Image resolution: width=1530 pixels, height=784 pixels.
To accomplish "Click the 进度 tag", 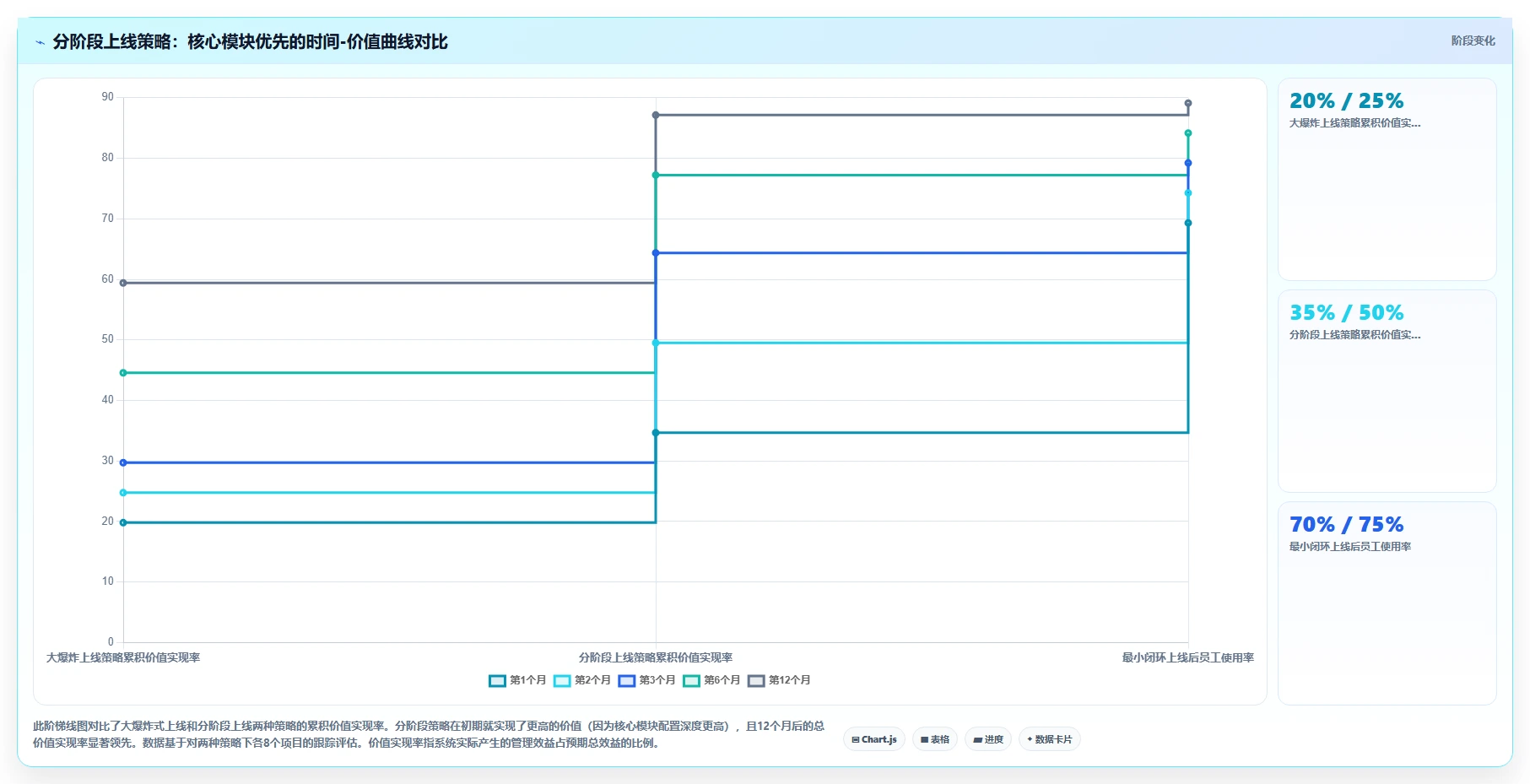I will [x=988, y=739].
